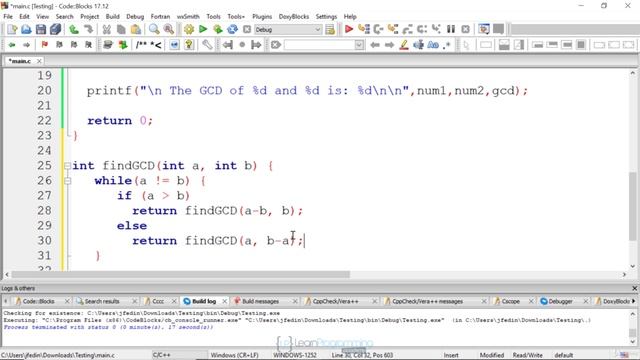The image size is (640, 360).
Task: Open the Settings menu
Action: pos(326,16)
